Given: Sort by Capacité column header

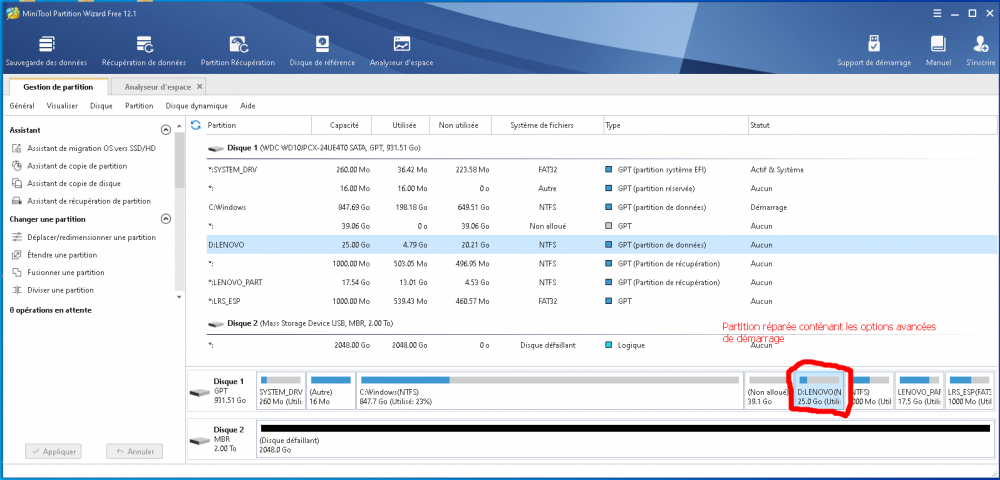Looking at the screenshot, I should tap(344, 125).
